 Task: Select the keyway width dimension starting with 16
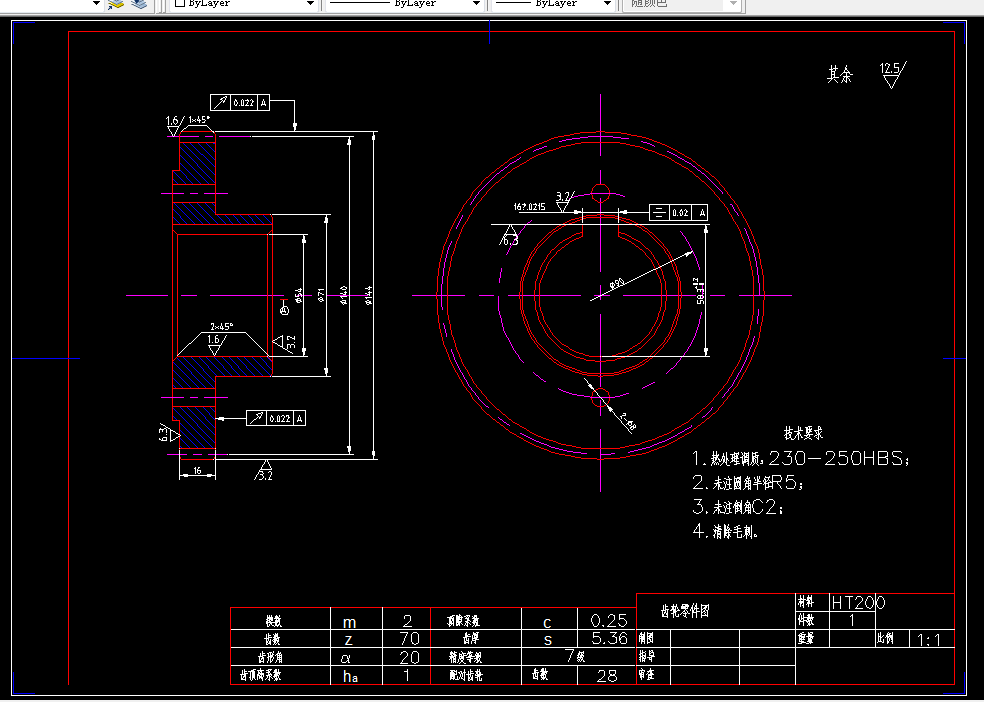pyautogui.click(x=530, y=206)
